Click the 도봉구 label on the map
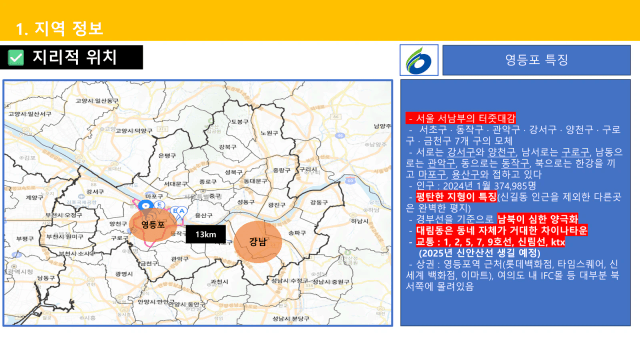 point(240,122)
